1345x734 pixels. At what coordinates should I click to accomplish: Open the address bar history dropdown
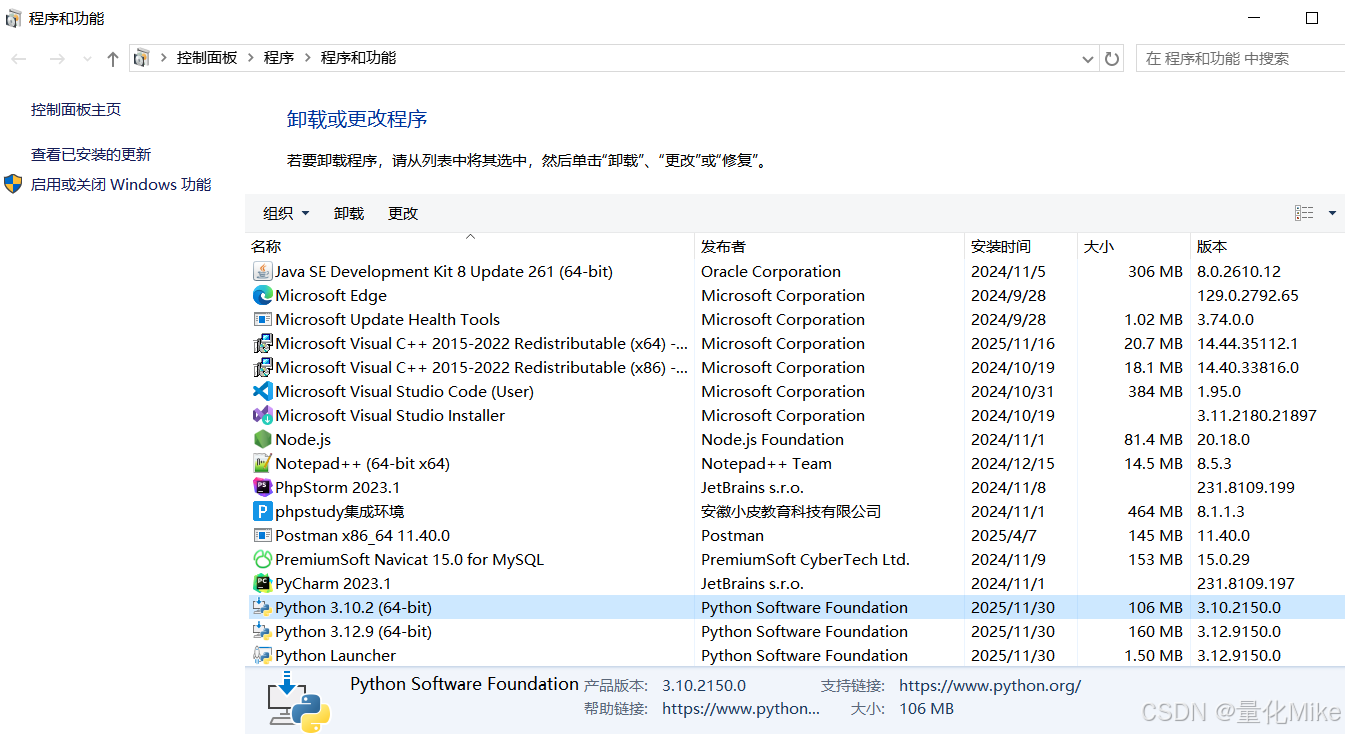(1088, 59)
